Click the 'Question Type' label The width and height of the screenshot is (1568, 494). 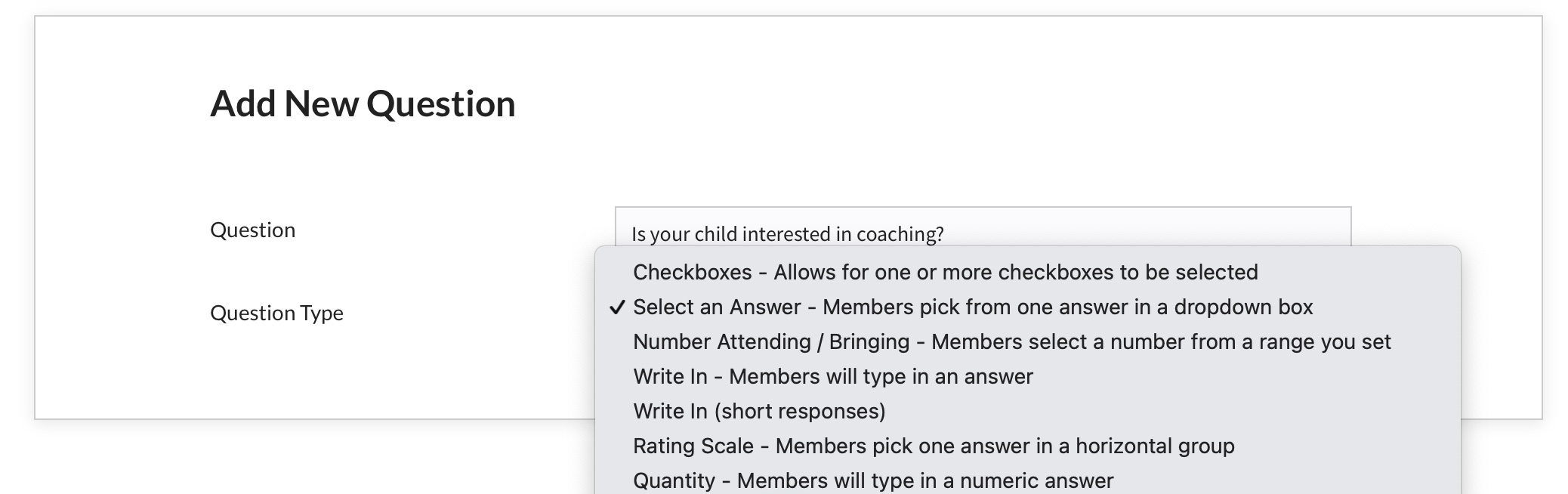276,313
